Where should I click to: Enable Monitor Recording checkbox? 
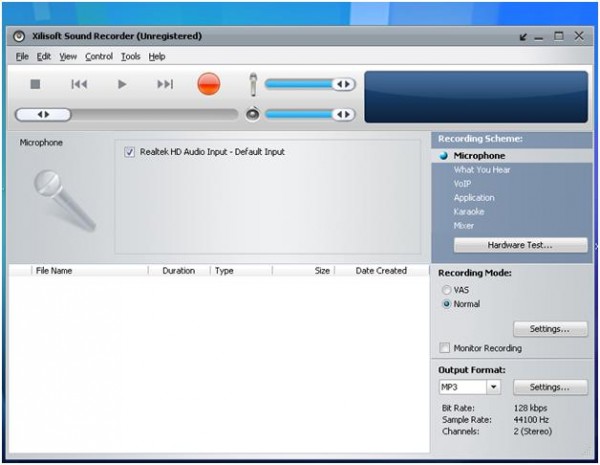[445, 348]
